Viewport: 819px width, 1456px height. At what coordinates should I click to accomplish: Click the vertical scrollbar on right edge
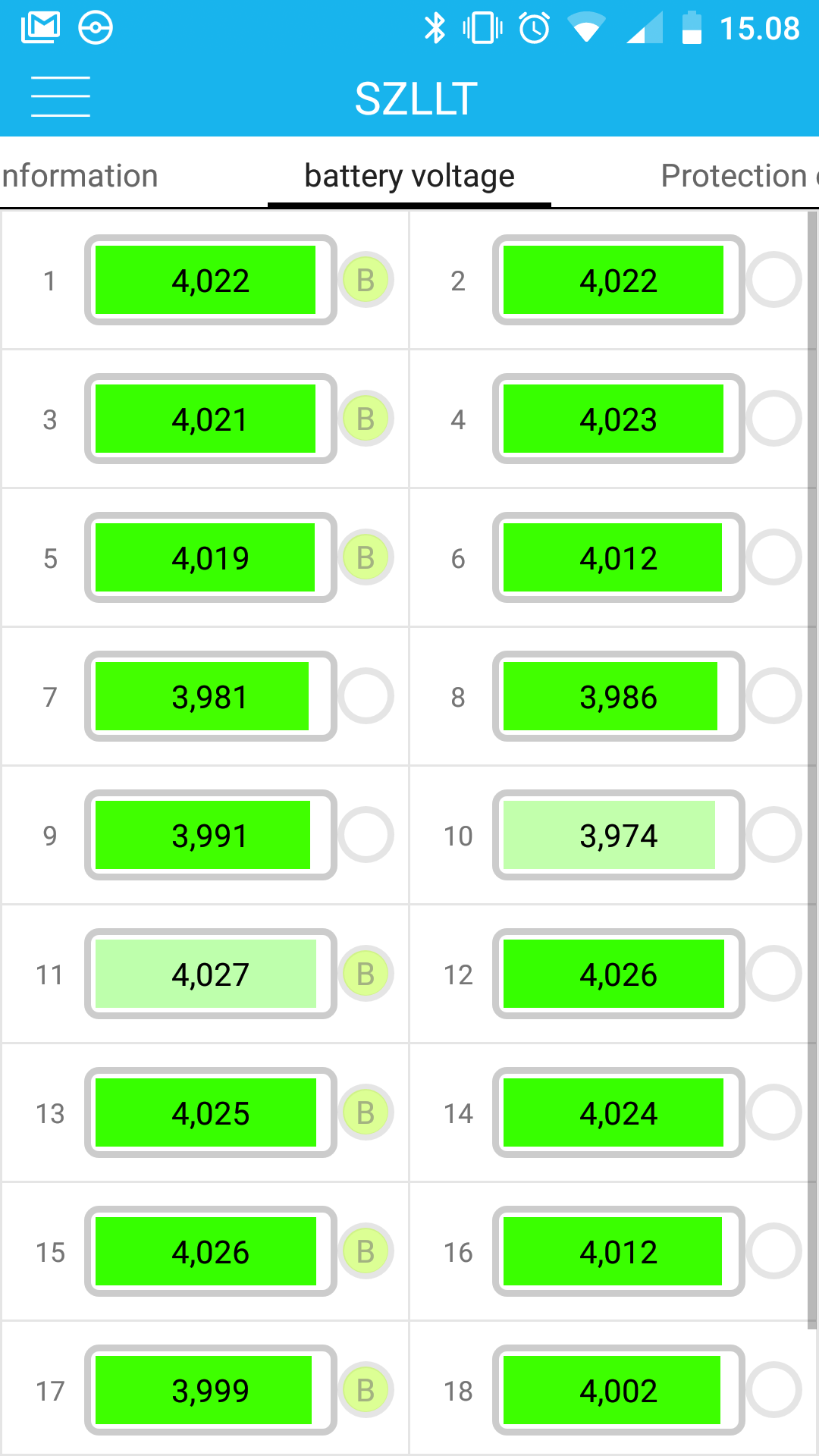coord(811,758)
